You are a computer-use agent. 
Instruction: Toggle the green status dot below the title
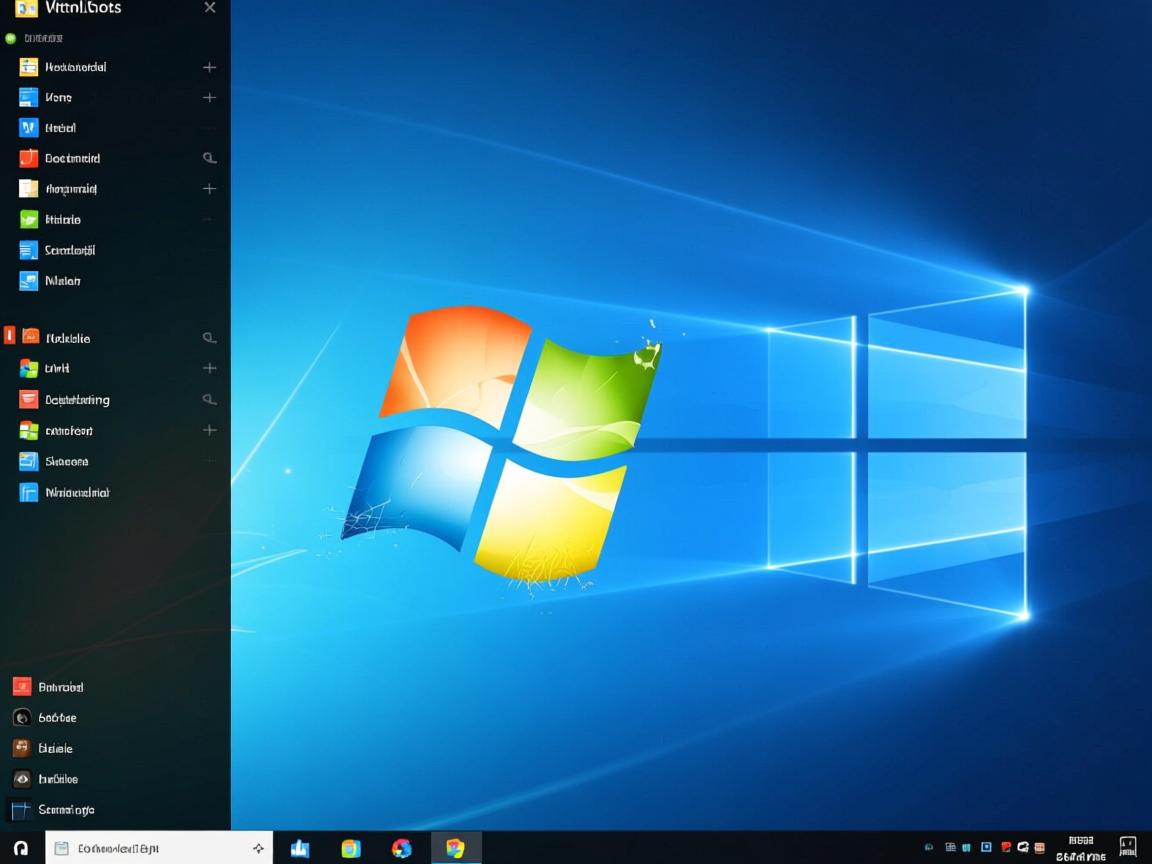[8, 38]
